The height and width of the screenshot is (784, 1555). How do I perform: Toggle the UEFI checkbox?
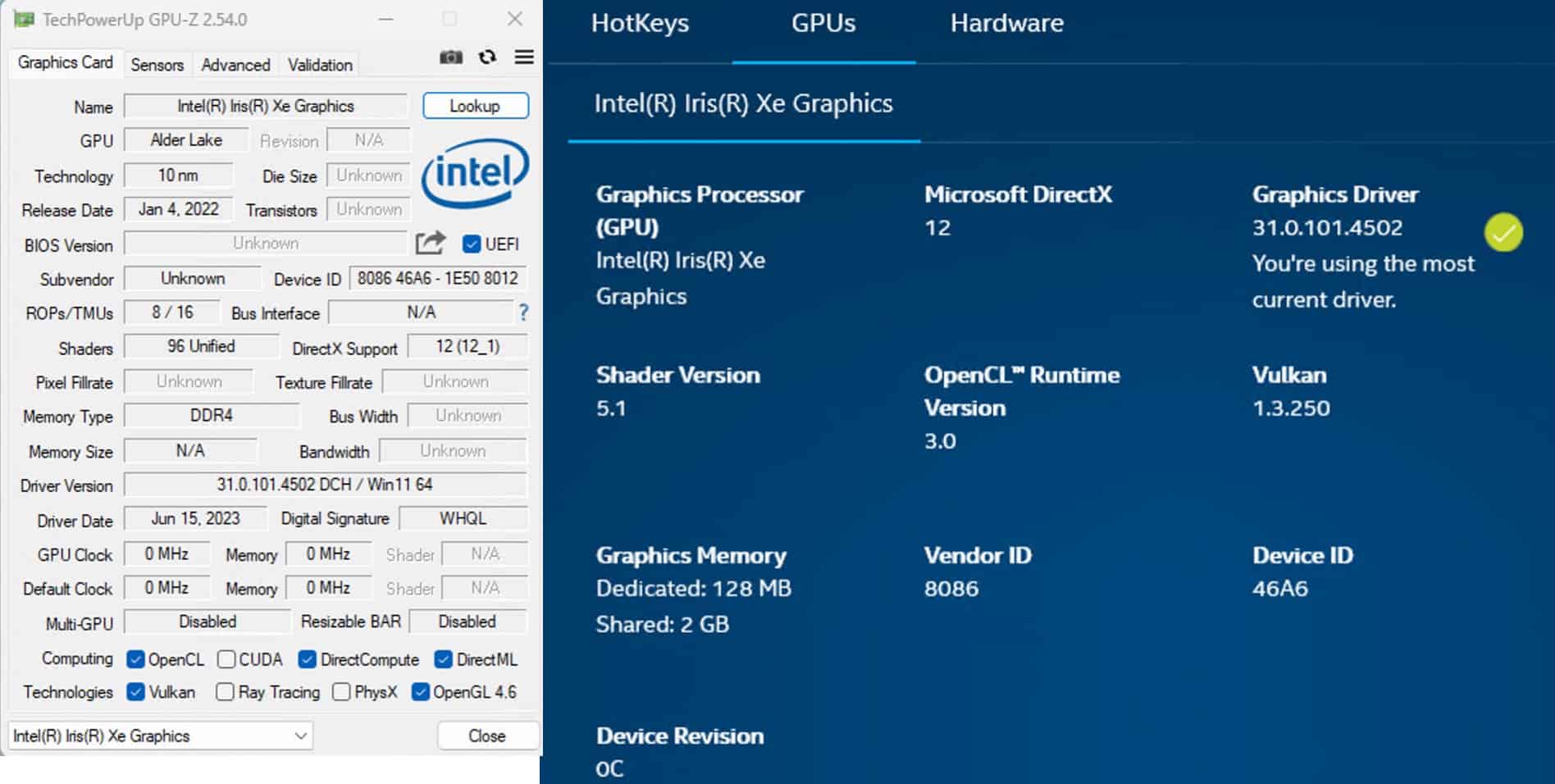tap(472, 244)
